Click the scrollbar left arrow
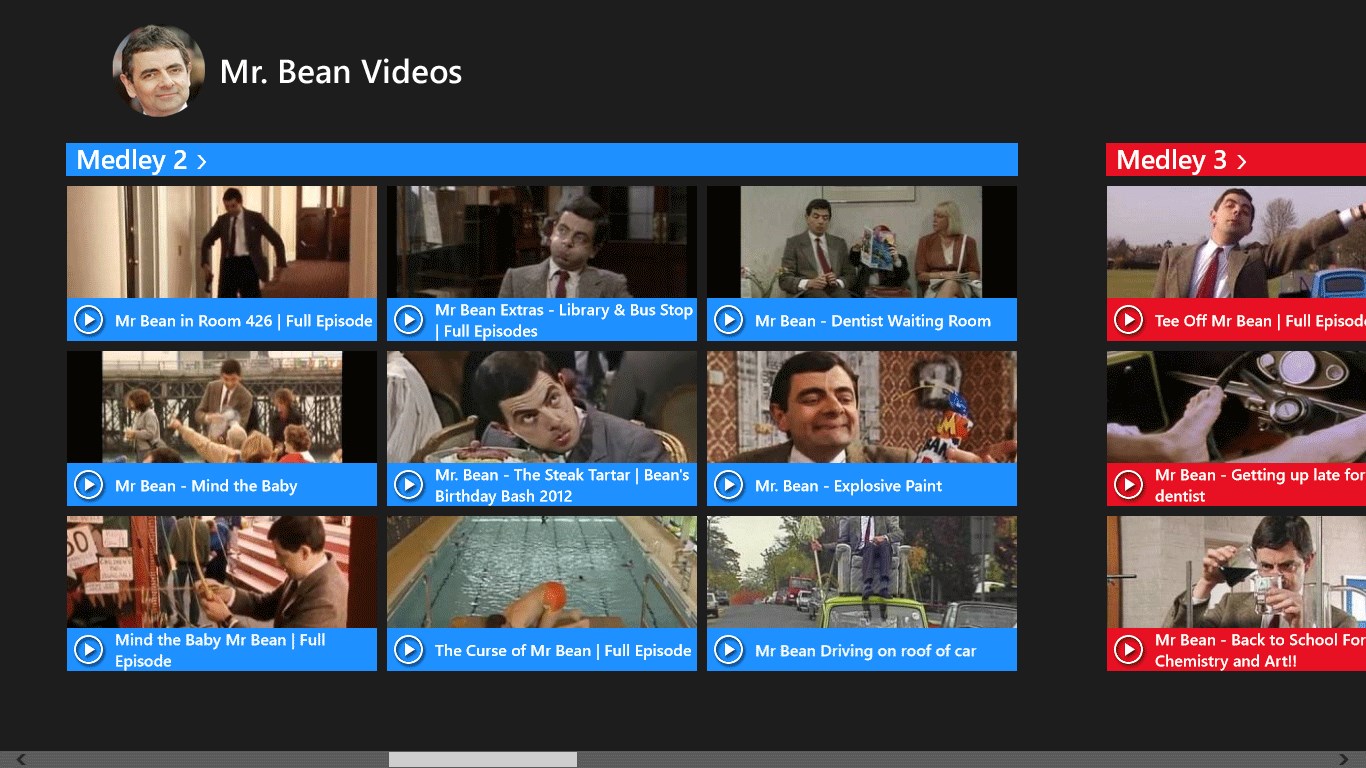Viewport: 1366px width, 768px height. (21, 760)
